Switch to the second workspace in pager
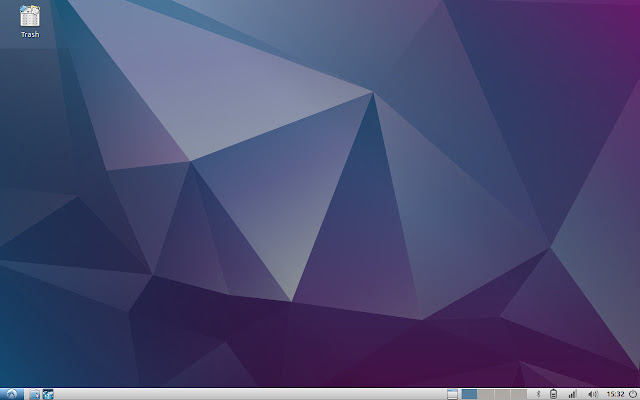The image size is (640, 400). 486,394
